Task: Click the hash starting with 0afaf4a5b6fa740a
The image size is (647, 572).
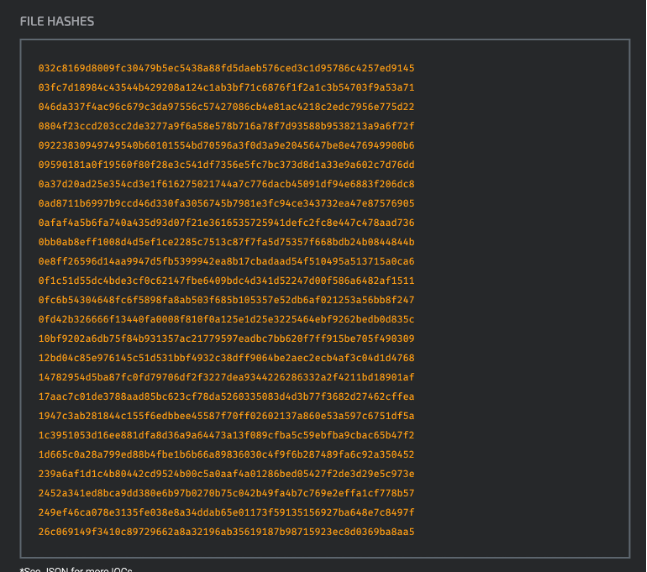Action: pos(226,222)
